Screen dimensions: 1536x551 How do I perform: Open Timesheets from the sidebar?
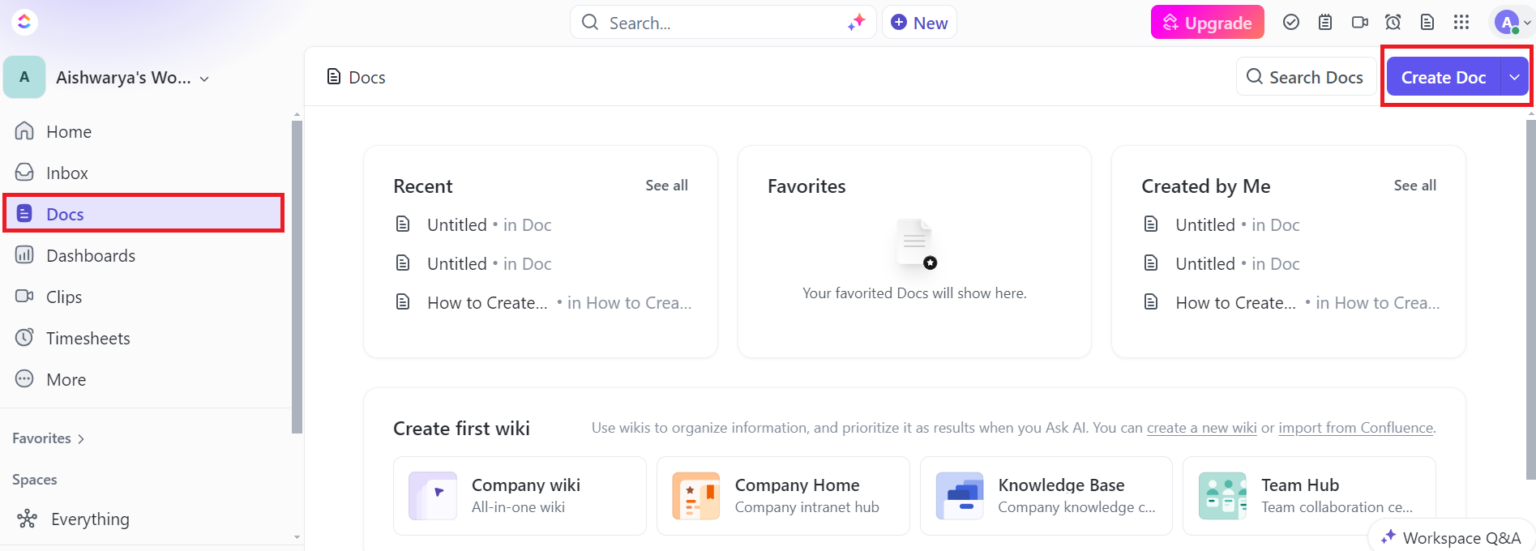[x=88, y=338]
